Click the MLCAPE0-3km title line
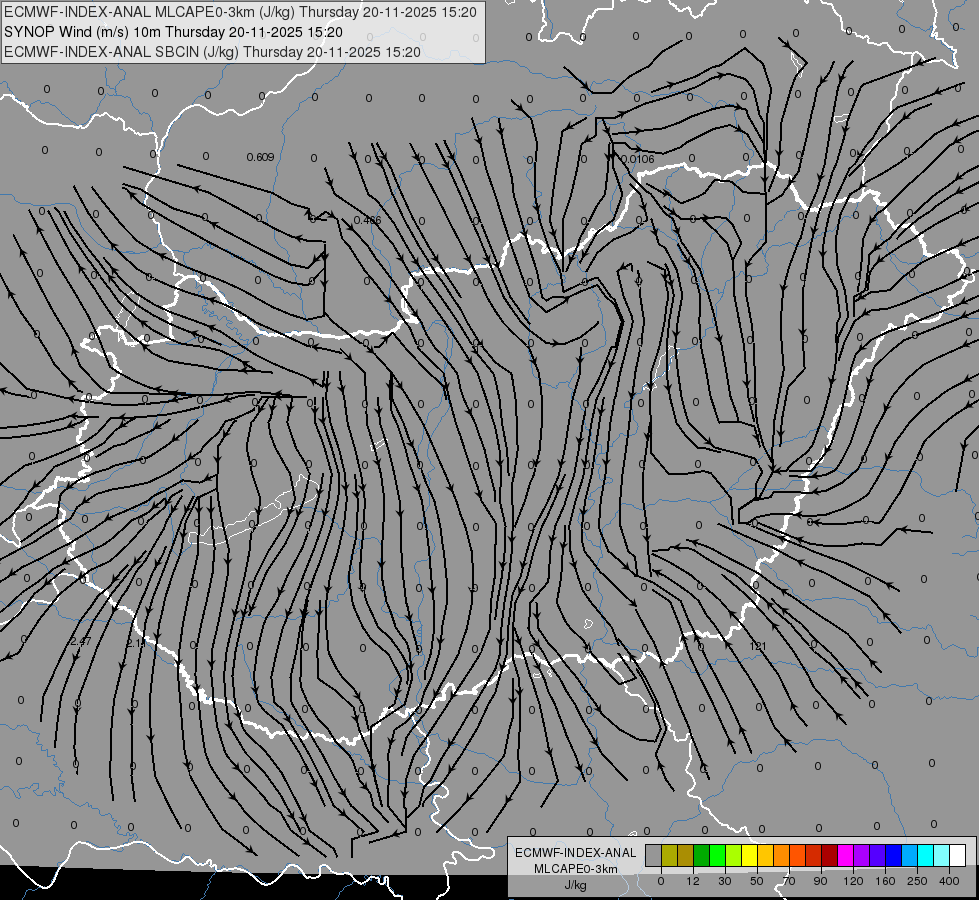This screenshot has height=900, width=979. coord(240,12)
